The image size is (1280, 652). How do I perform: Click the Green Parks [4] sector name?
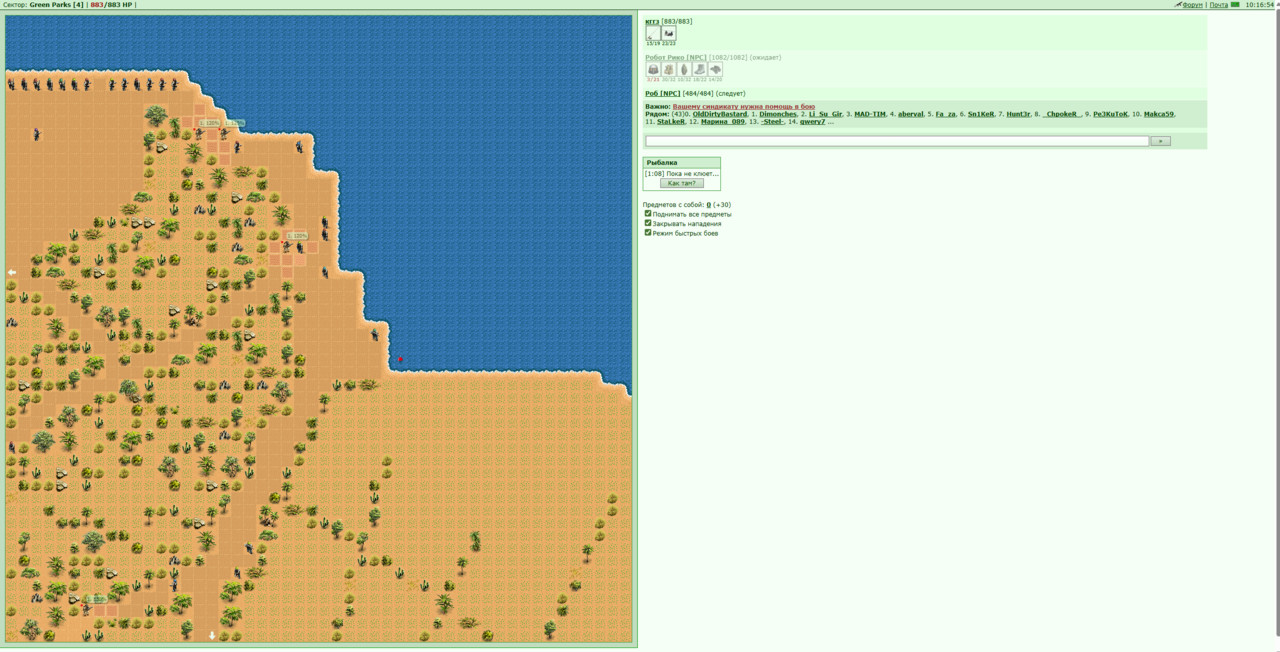[x=54, y=5]
